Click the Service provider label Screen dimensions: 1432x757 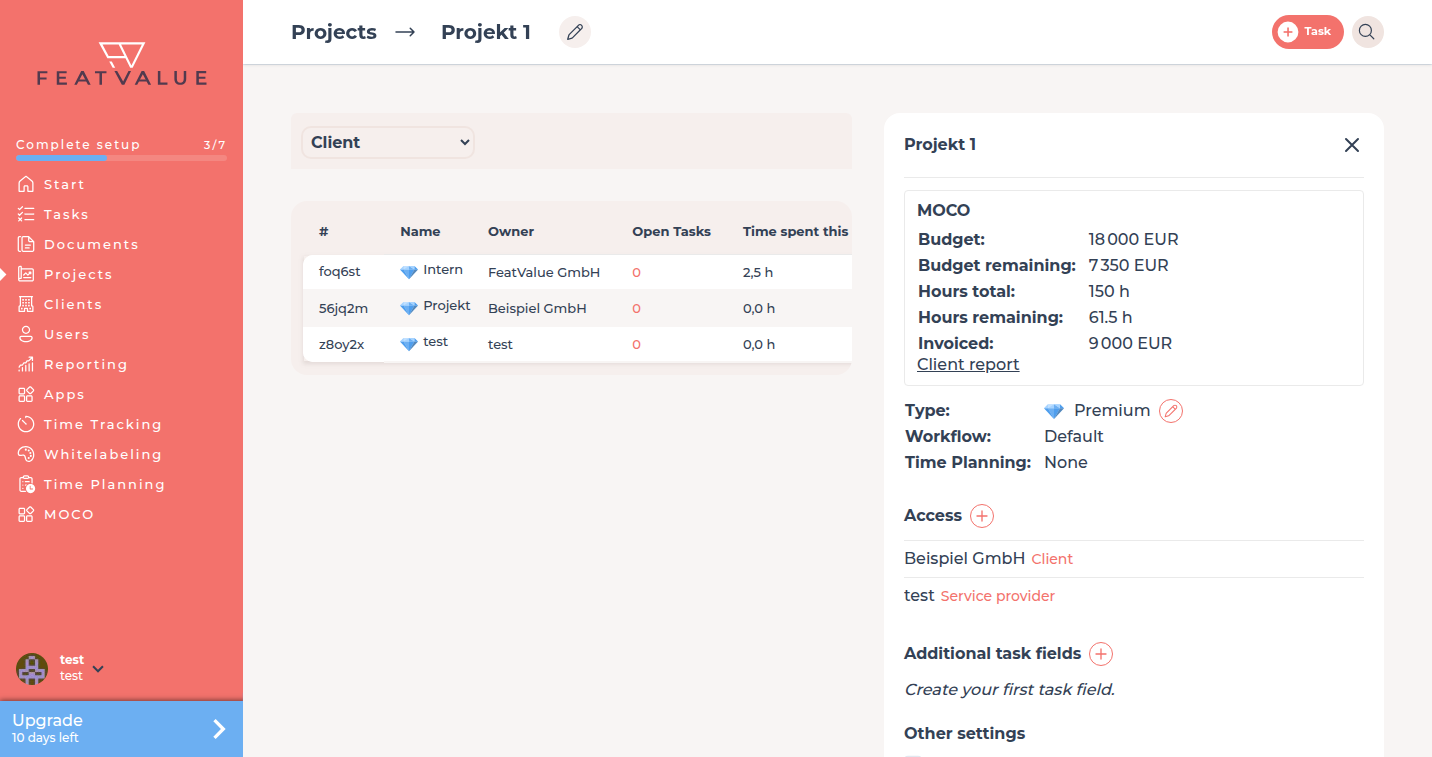pyautogui.click(x=998, y=597)
